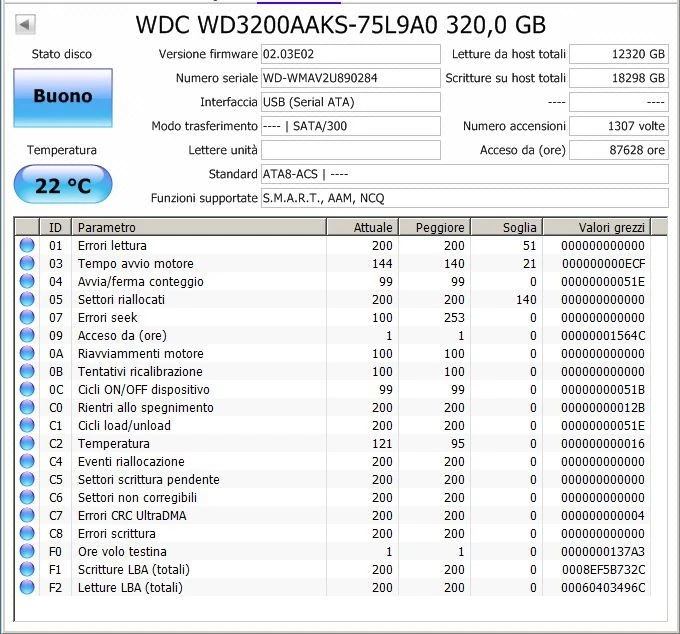Select the Errori lettura parameter row
The height and width of the screenshot is (634, 680).
tap(332, 245)
